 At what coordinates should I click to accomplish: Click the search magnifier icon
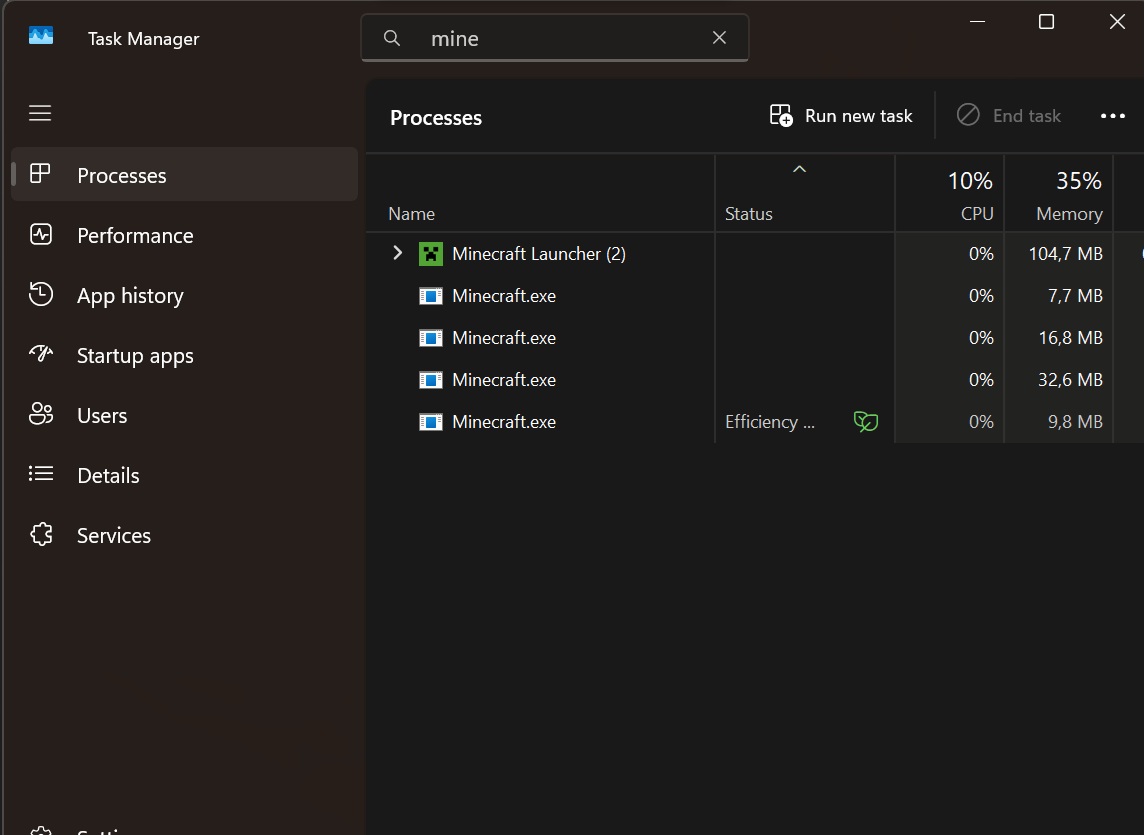392,38
